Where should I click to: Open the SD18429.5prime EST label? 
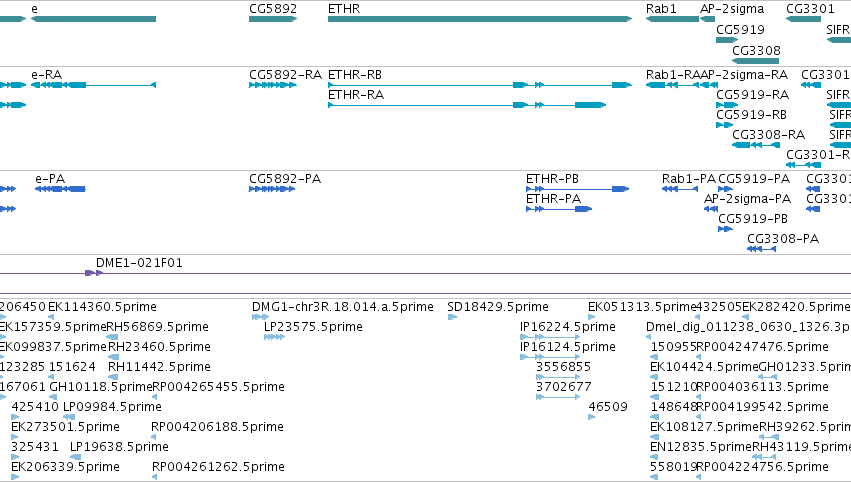(498, 307)
